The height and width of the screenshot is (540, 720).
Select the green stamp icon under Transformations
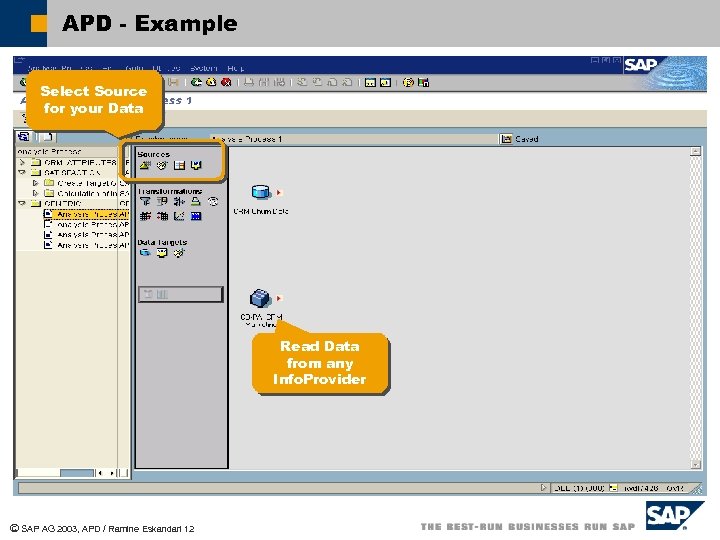[196, 202]
